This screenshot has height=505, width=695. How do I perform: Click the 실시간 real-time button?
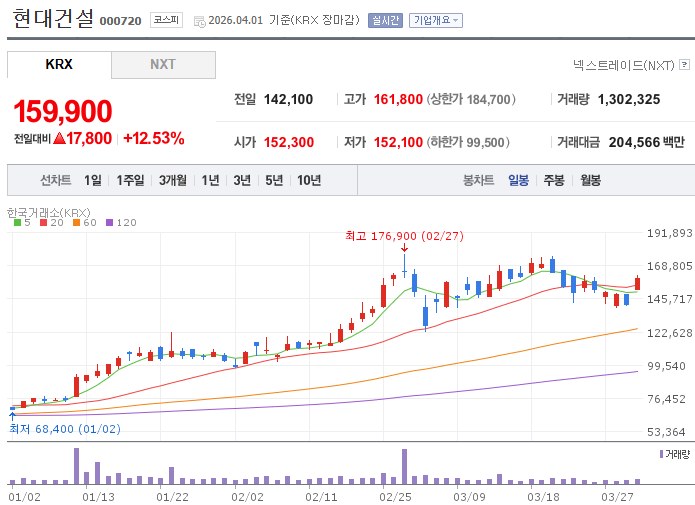pos(385,20)
